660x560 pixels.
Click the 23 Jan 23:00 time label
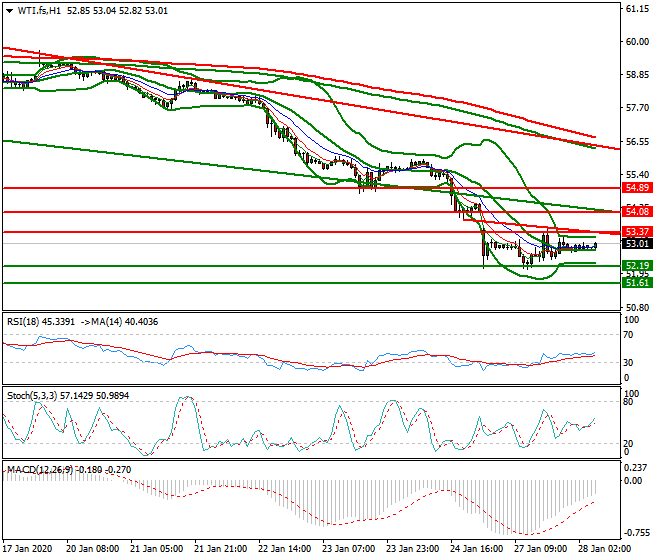(412, 549)
